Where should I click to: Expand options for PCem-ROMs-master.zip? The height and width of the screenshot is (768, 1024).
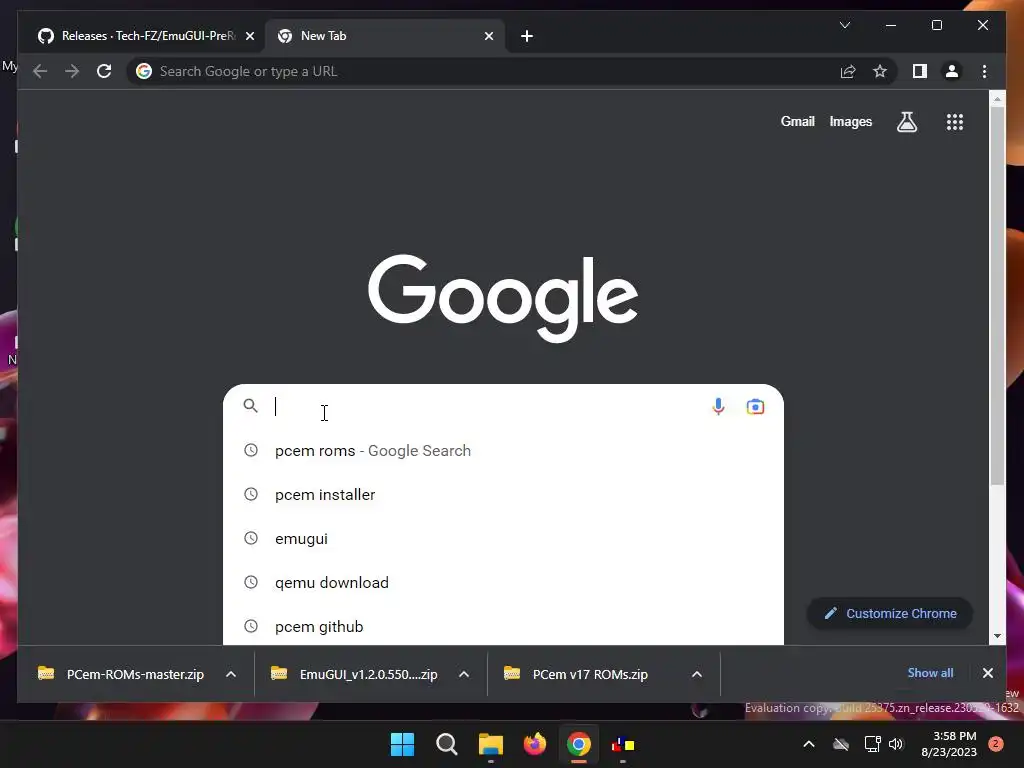tap(231, 674)
